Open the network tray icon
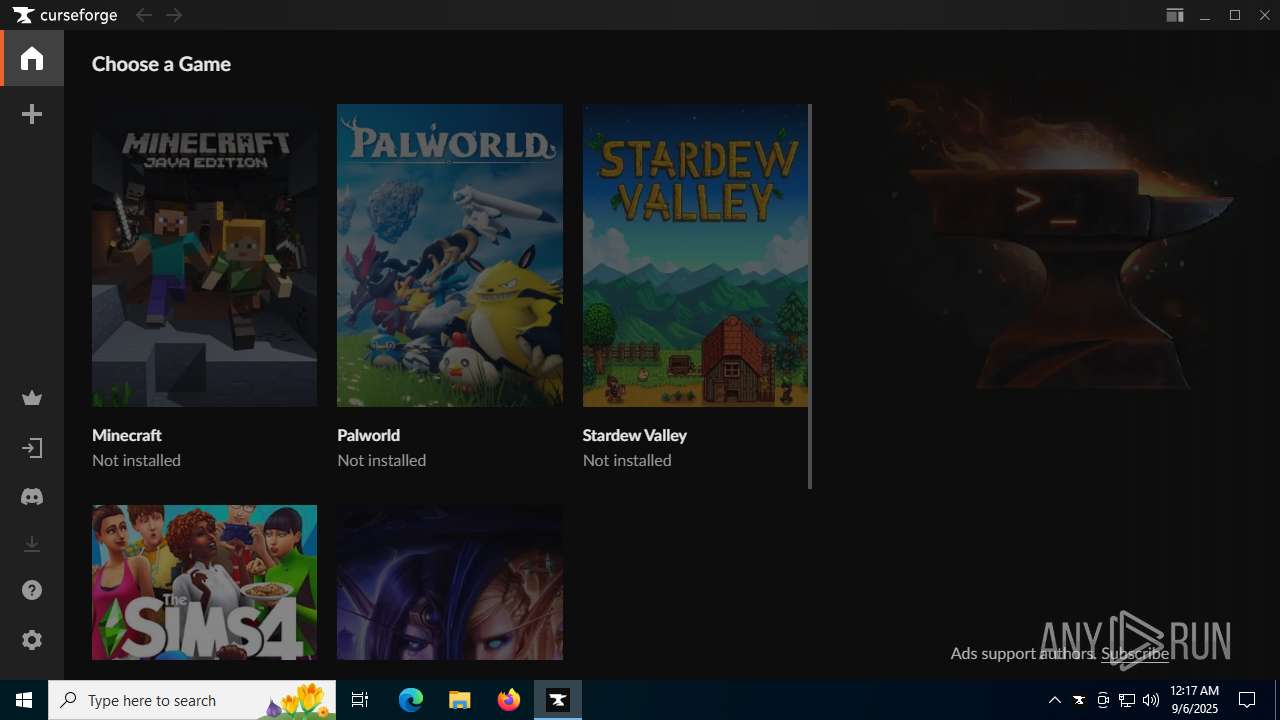1280x720 pixels. coord(1127,700)
